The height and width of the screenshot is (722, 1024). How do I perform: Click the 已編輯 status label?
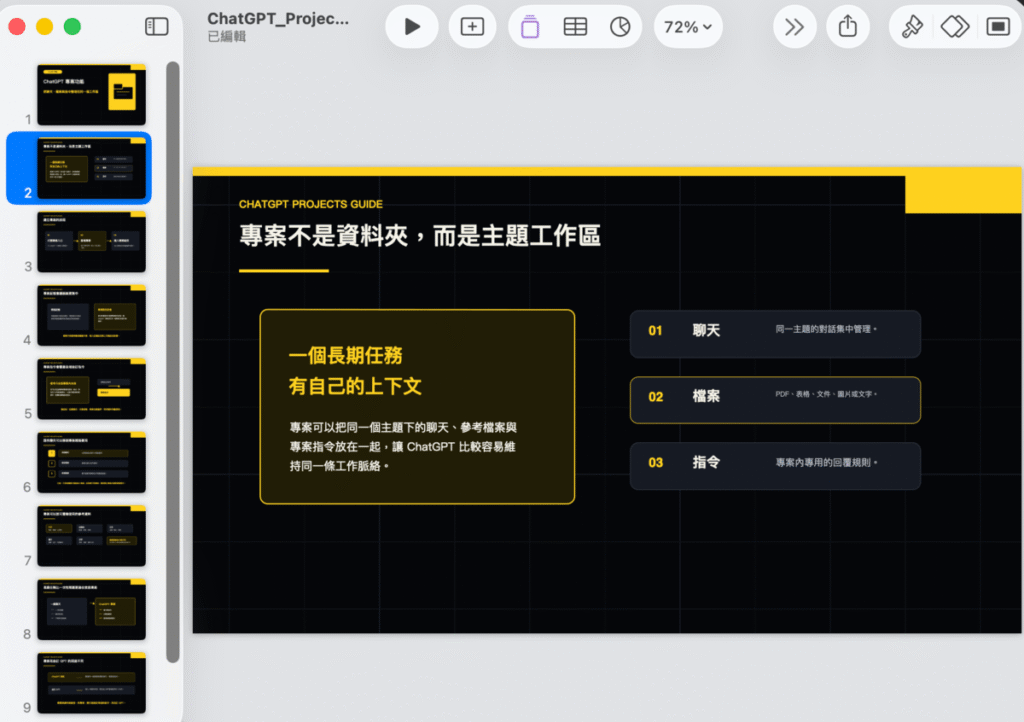click(227, 37)
